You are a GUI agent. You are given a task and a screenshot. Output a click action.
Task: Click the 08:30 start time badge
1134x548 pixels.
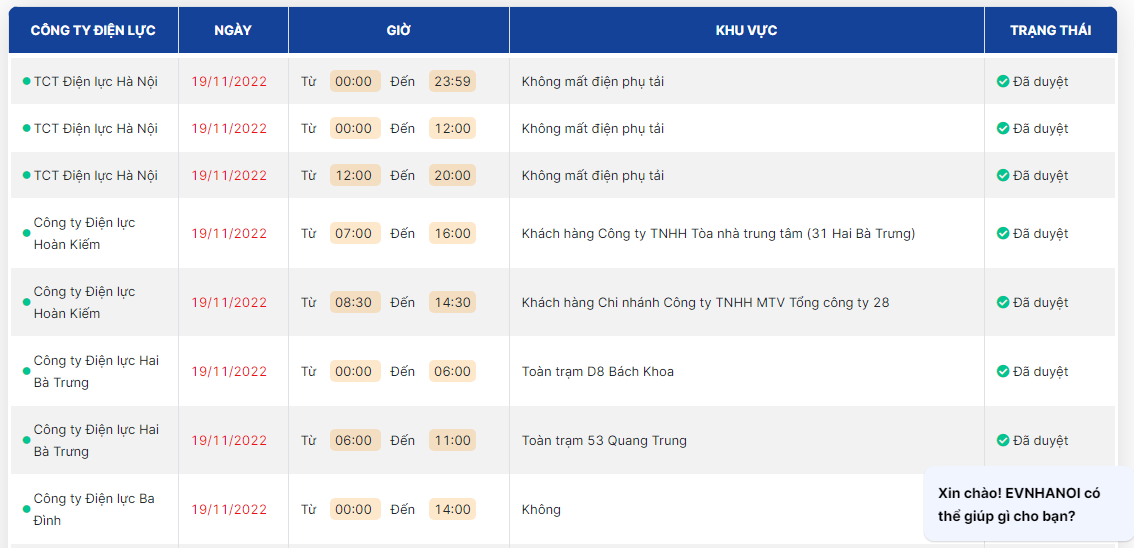click(354, 302)
